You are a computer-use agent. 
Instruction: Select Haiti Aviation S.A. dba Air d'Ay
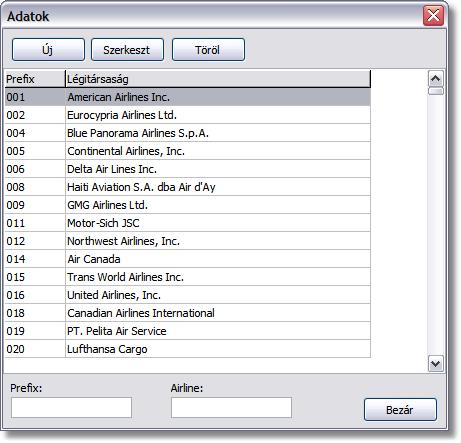[x=188, y=187]
